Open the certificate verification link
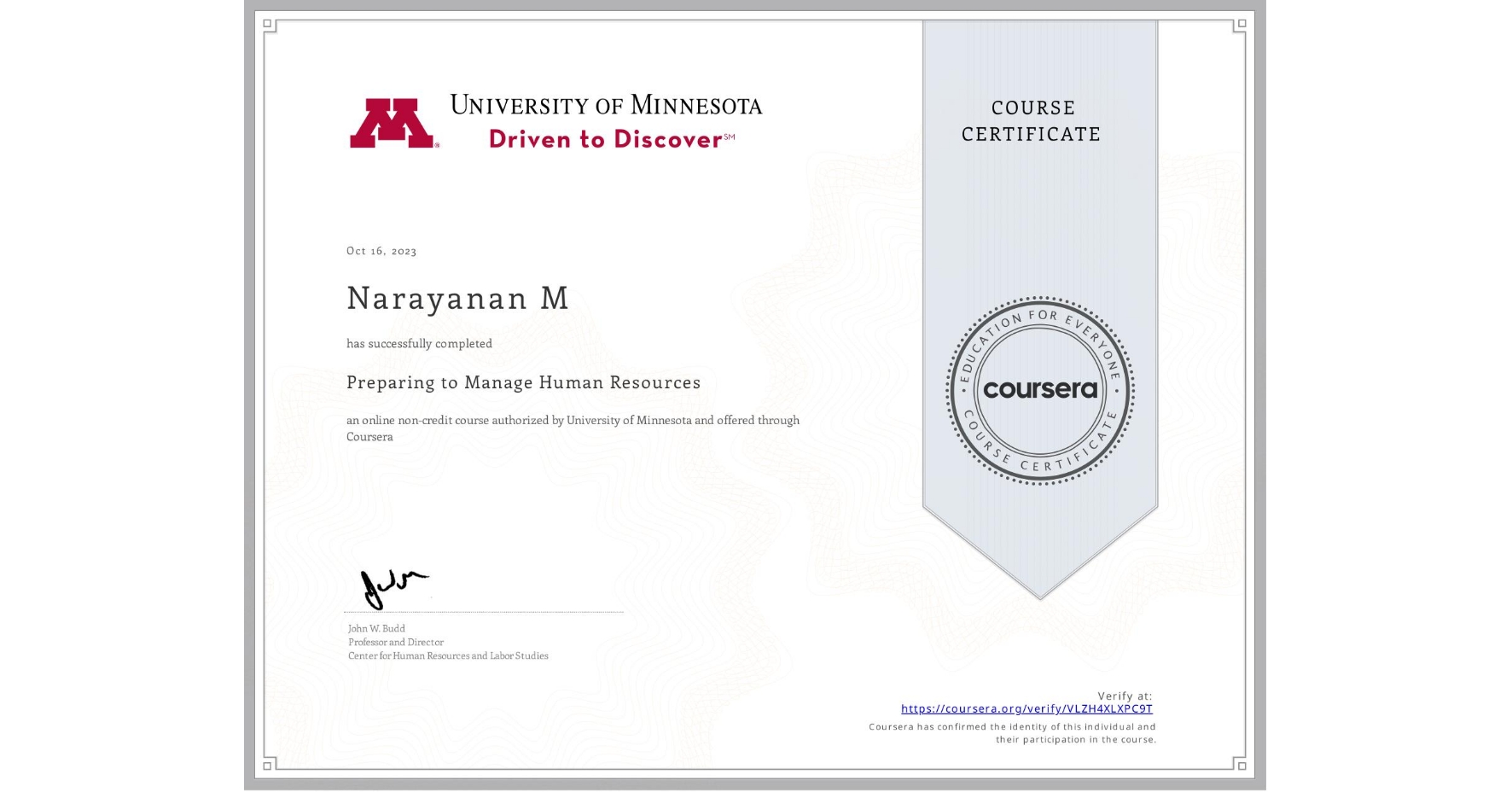Screen dimensions: 1512x792 tap(1026, 709)
